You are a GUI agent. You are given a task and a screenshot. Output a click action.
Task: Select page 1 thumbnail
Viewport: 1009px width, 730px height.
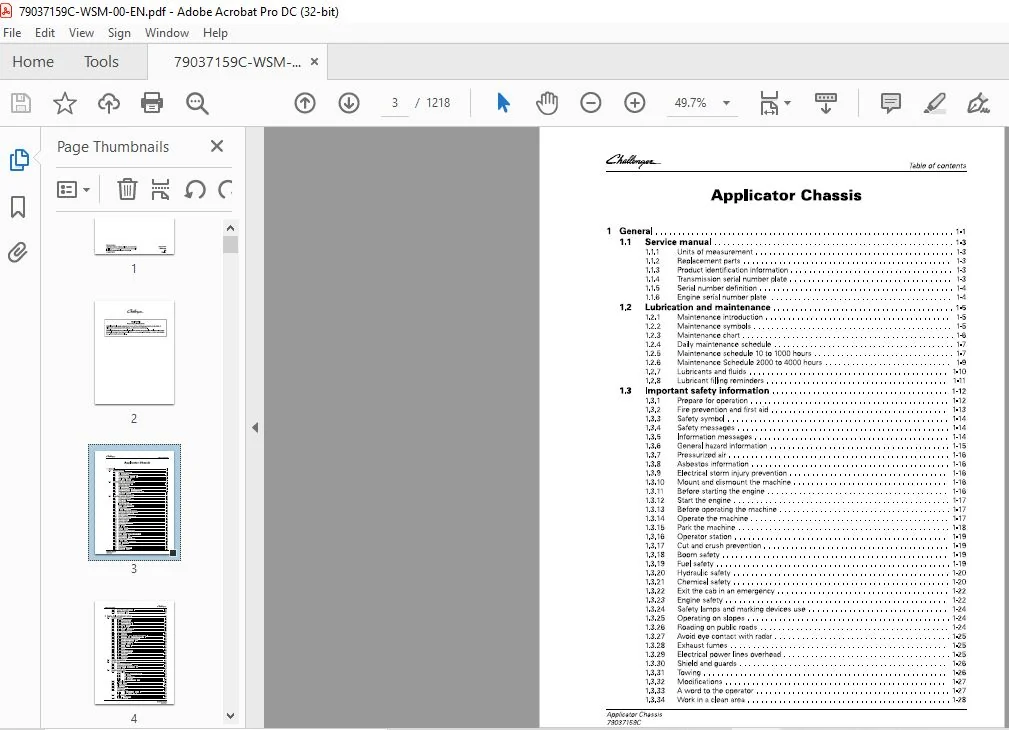click(134, 236)
